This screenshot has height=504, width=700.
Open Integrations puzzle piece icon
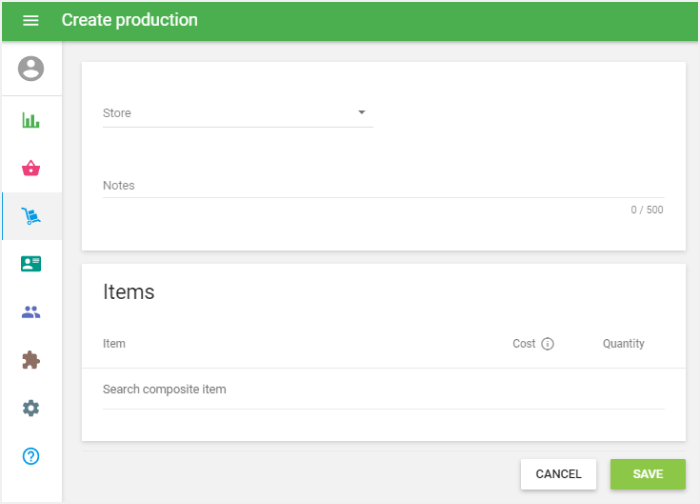point(31,360)
